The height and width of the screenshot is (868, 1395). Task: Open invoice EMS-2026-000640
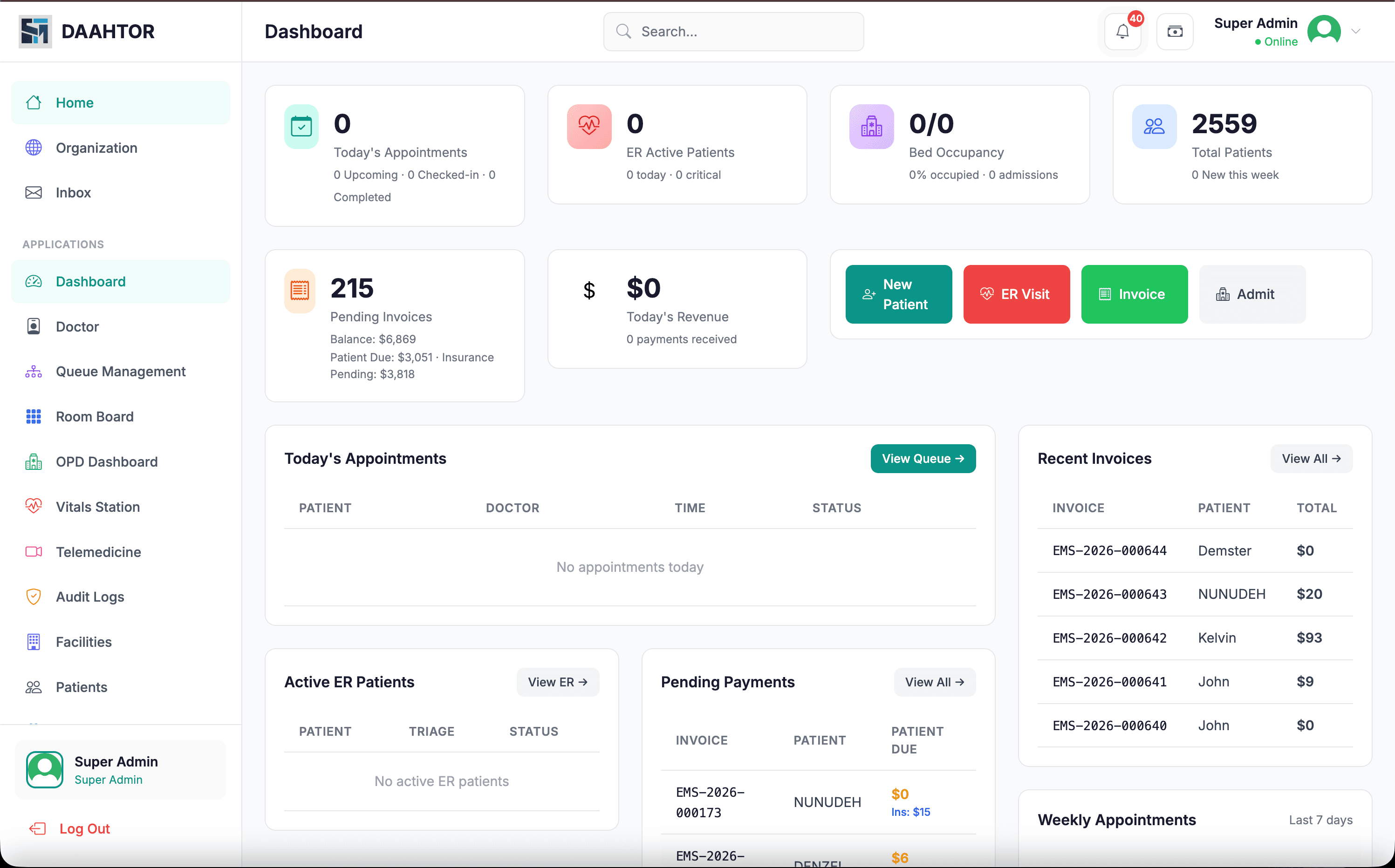1109,726
